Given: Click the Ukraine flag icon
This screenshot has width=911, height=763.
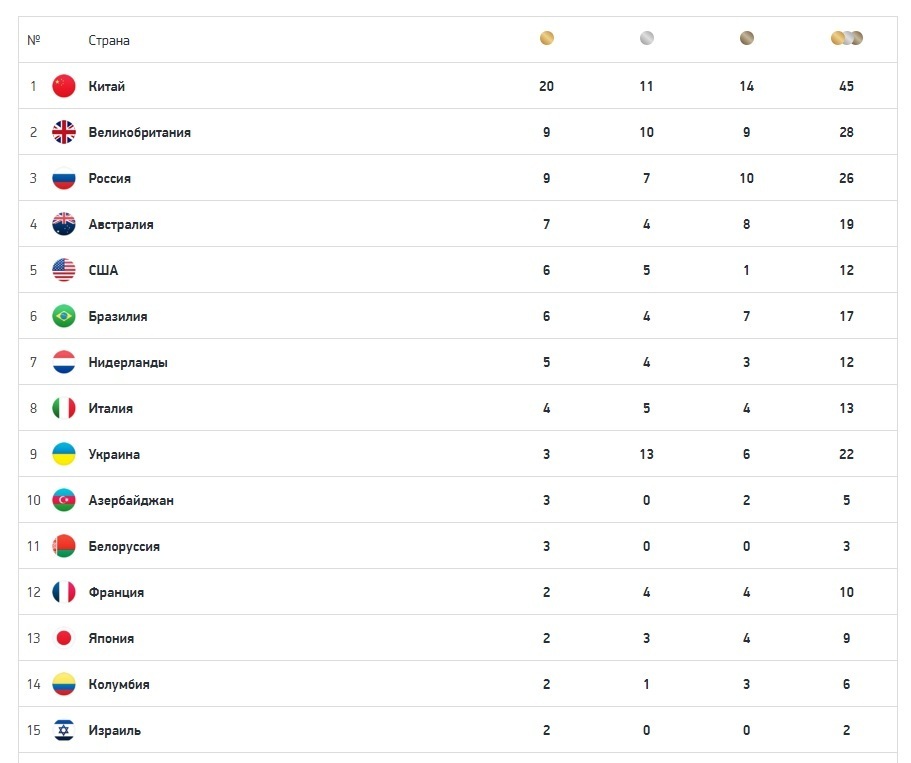Looking at the screenshot, I should pyautogui.click(x=64, y=454).
